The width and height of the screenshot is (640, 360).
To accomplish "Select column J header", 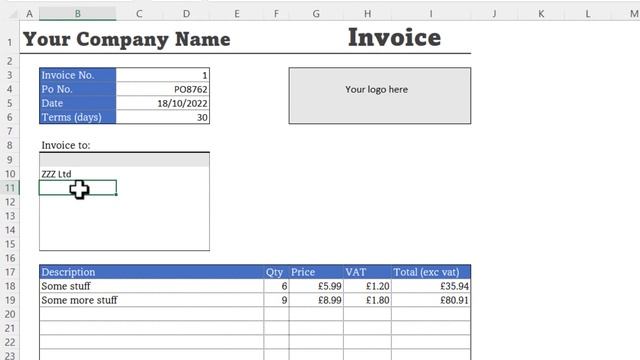I will (x=494, y=14).
